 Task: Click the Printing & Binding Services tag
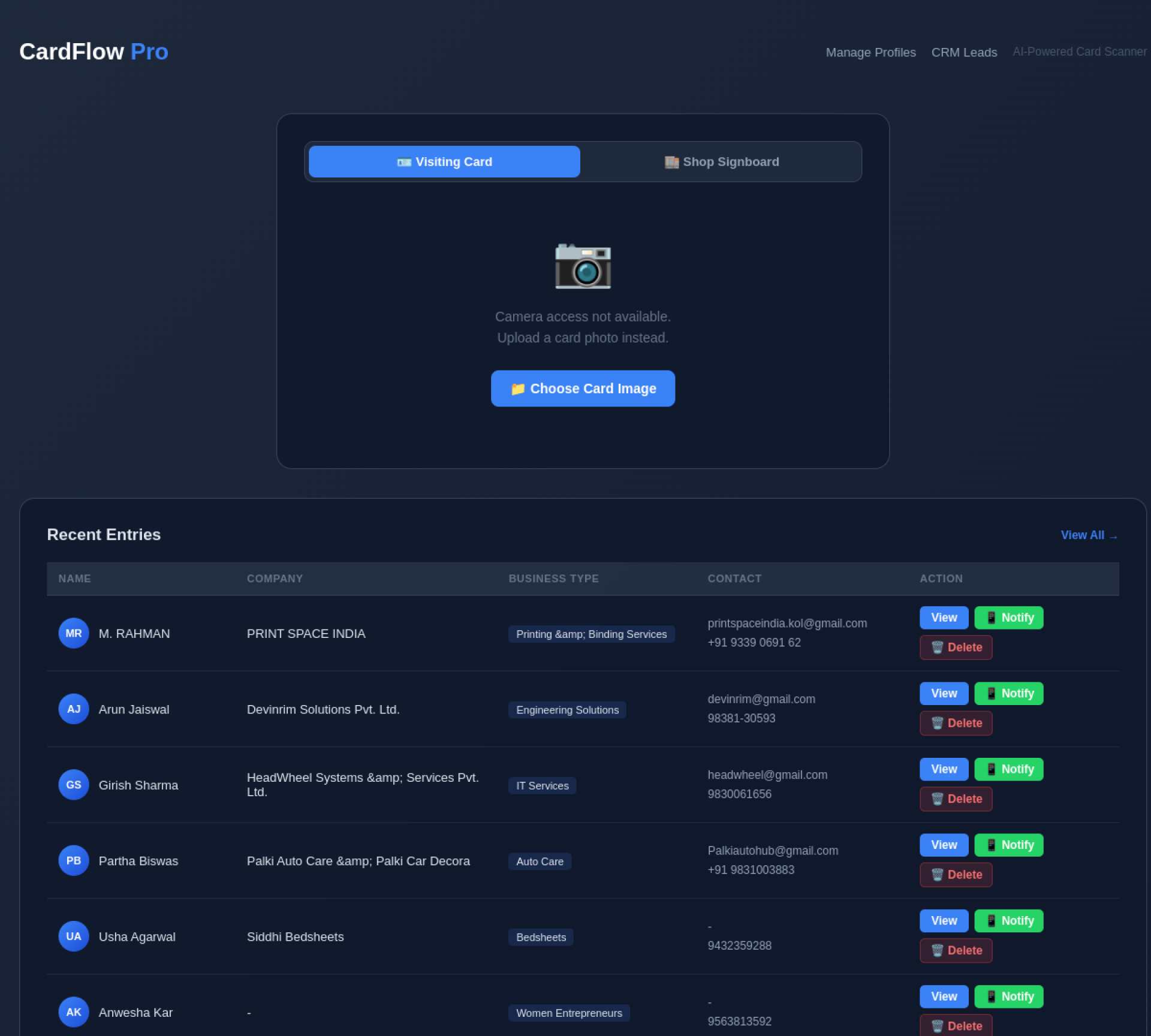591,634
